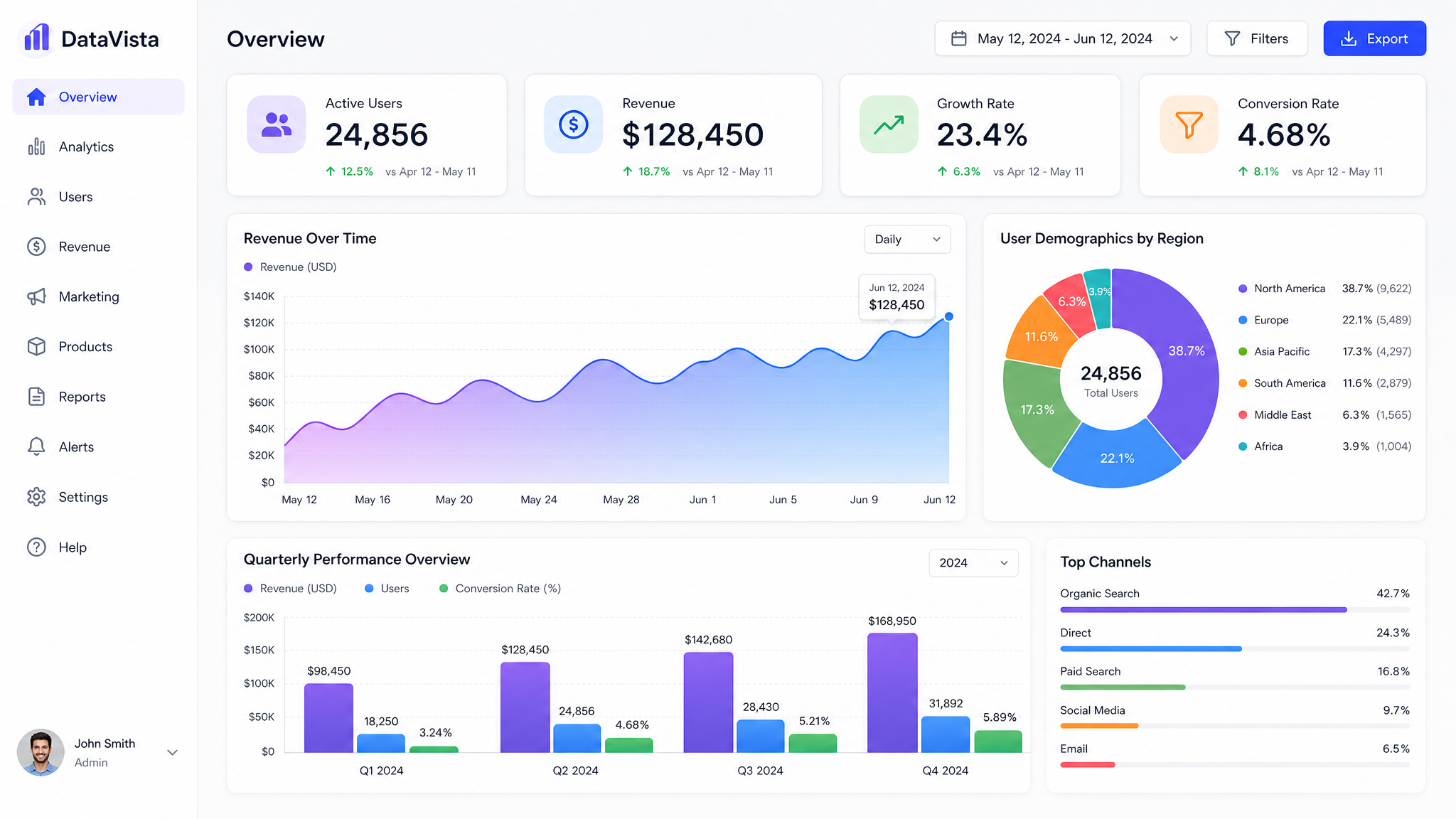Click the Revenue card dollar icon
The image size is (1456, 819).
(x=574, y=124)
